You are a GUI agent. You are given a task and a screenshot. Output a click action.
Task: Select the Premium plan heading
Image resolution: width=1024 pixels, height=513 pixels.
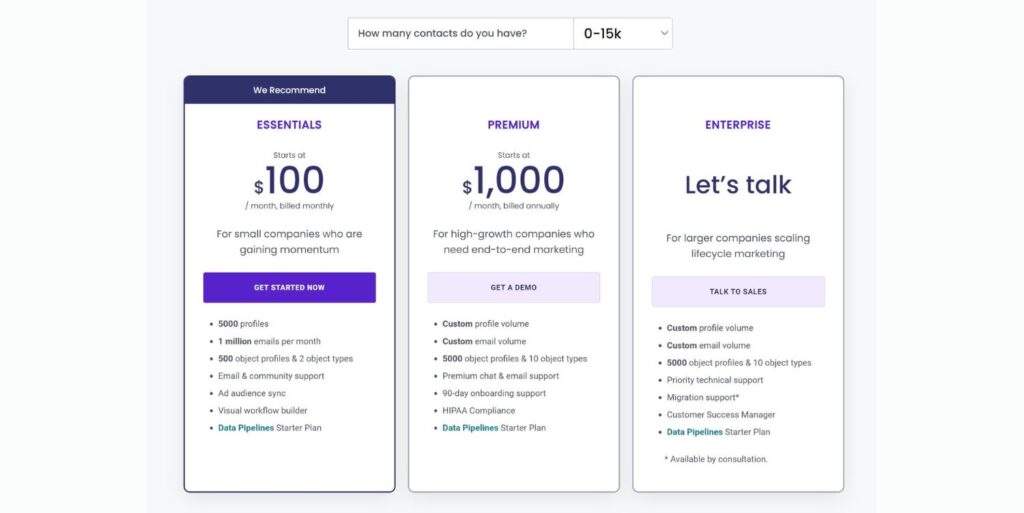coord(513,125)
